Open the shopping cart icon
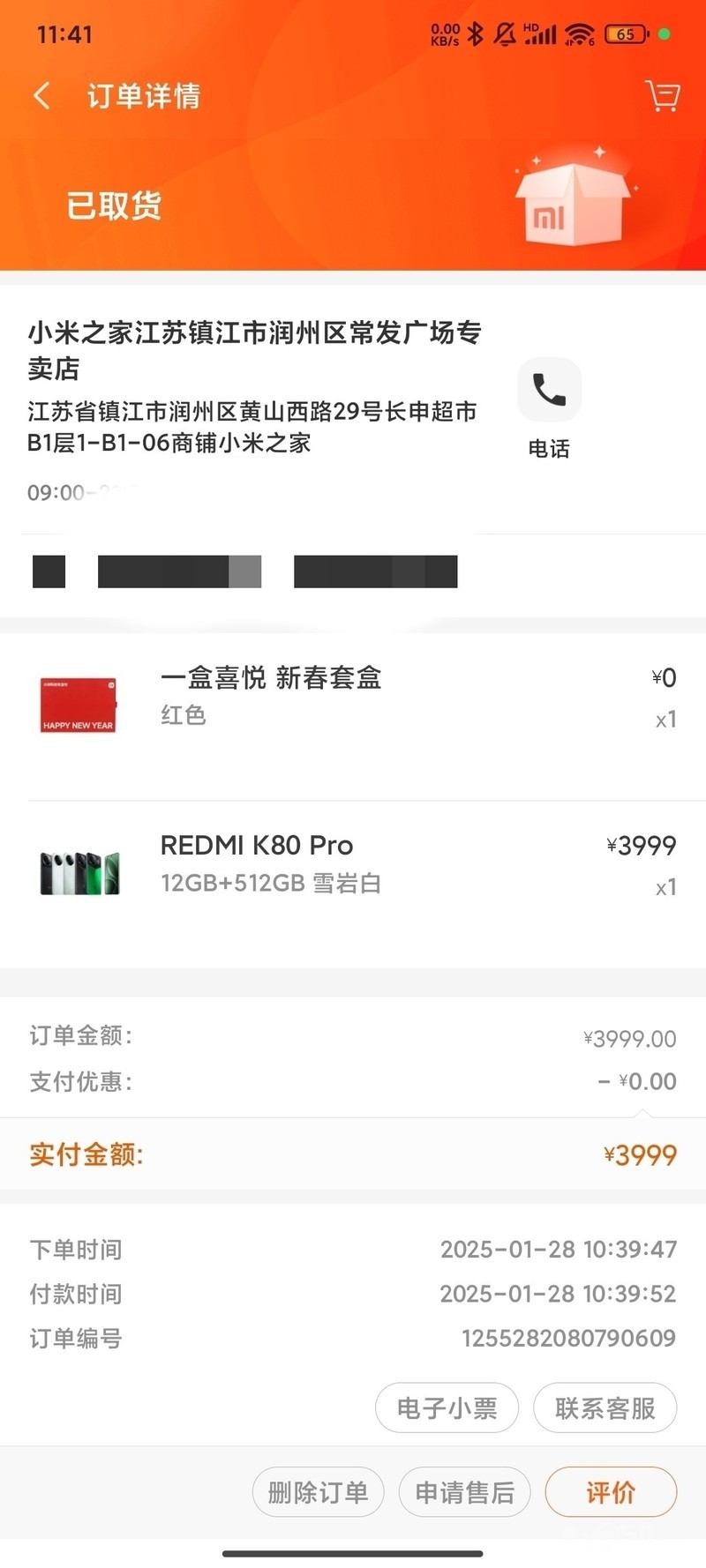Image resolution: width=706 pixels, height=1568 pixels. click(662, 95)
